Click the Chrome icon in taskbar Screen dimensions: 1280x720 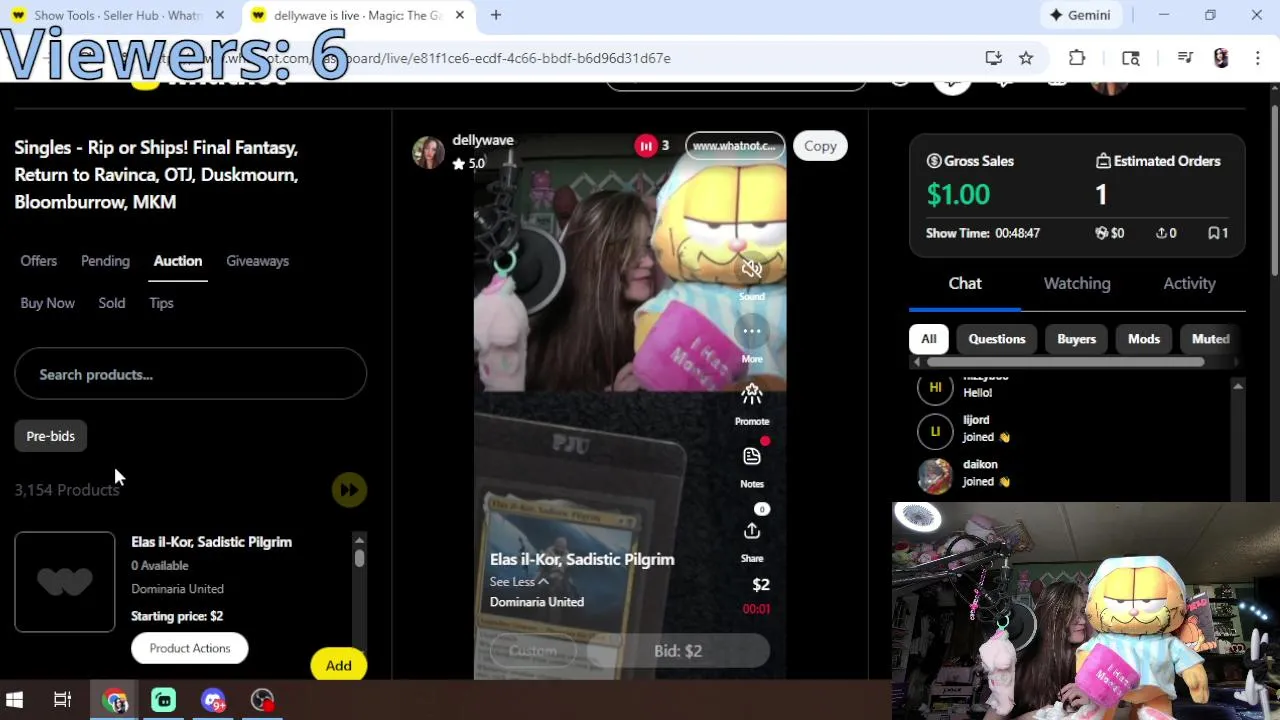[x=115, y=700]
